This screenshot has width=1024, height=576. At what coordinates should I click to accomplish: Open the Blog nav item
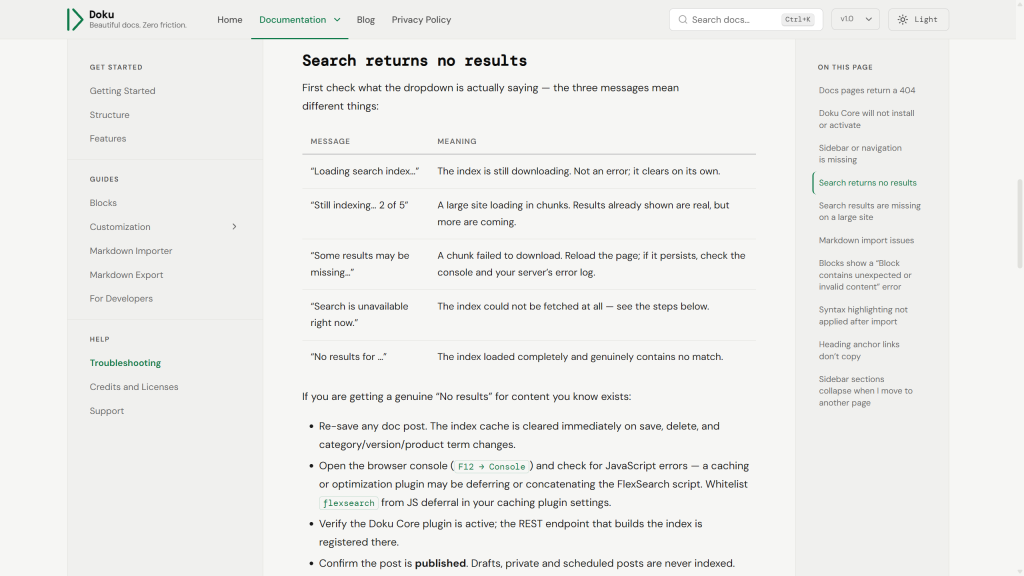[366, 20]
